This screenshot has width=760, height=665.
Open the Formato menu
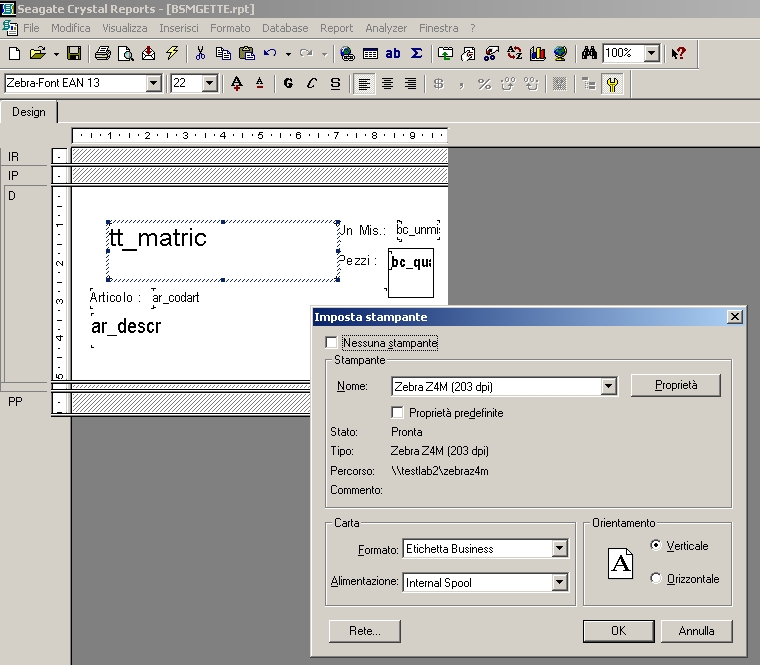tap(230, 28)
